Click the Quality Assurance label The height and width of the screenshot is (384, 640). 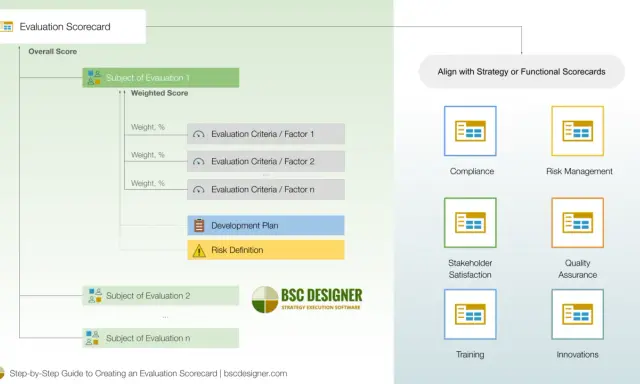point(578,269)
